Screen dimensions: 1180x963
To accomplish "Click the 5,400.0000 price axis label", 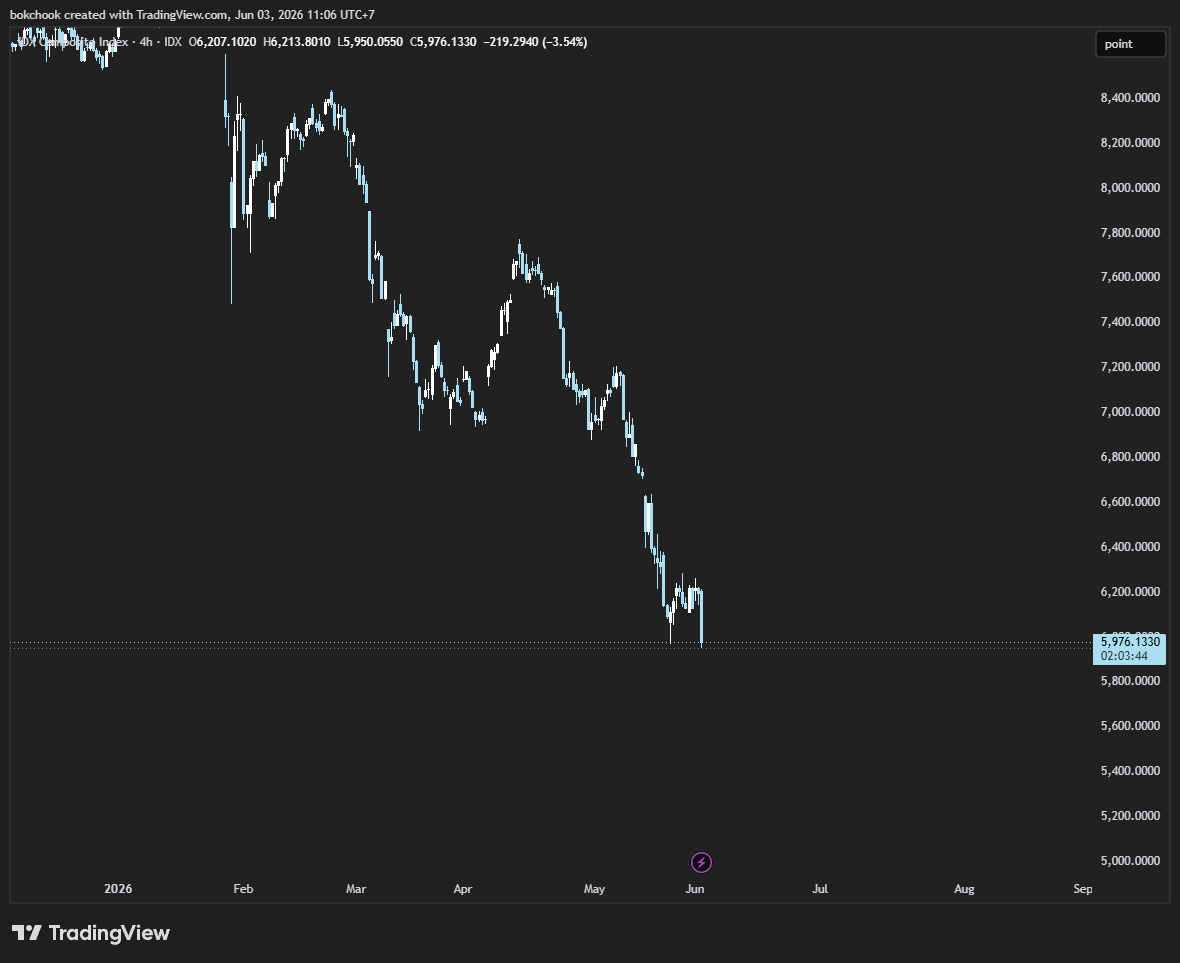I will [x=1130, y=771].
